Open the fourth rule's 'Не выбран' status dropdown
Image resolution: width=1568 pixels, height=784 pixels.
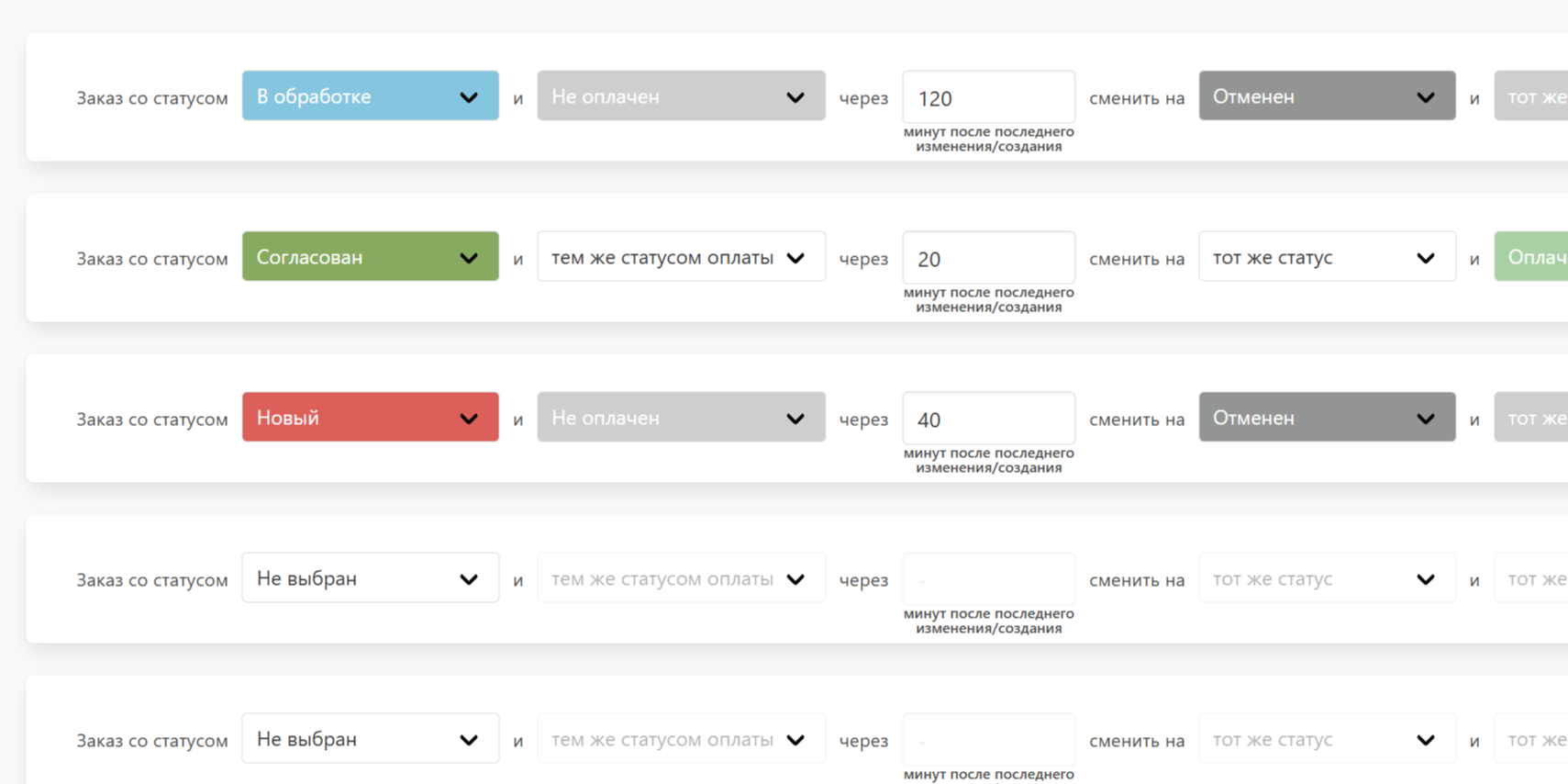370,578
